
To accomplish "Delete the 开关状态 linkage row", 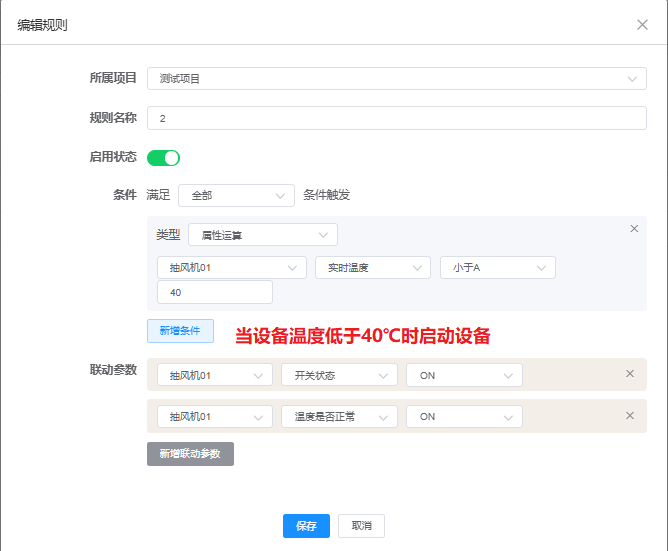I will pos(630,374).
